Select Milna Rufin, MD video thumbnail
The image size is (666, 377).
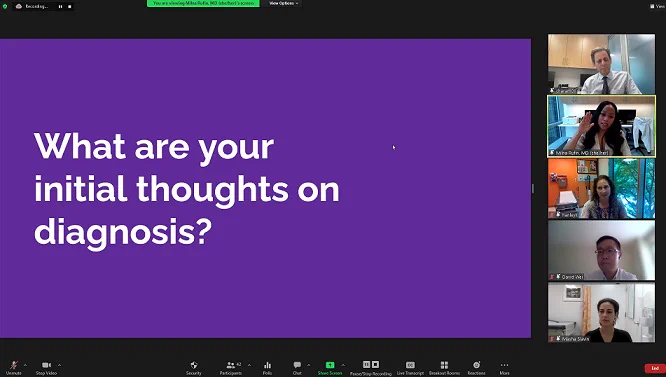click(x=601, y=126)
